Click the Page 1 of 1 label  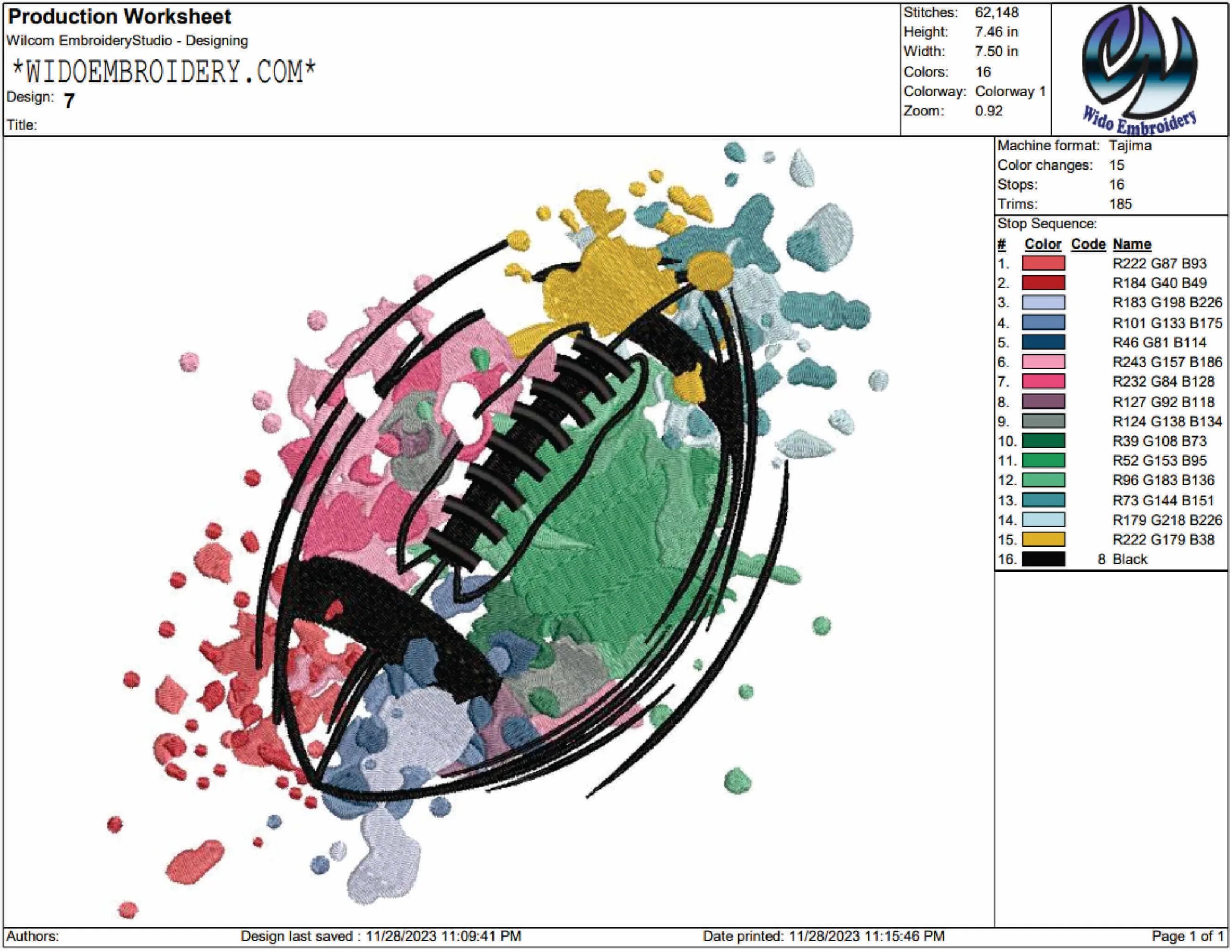coord(1187,936)
